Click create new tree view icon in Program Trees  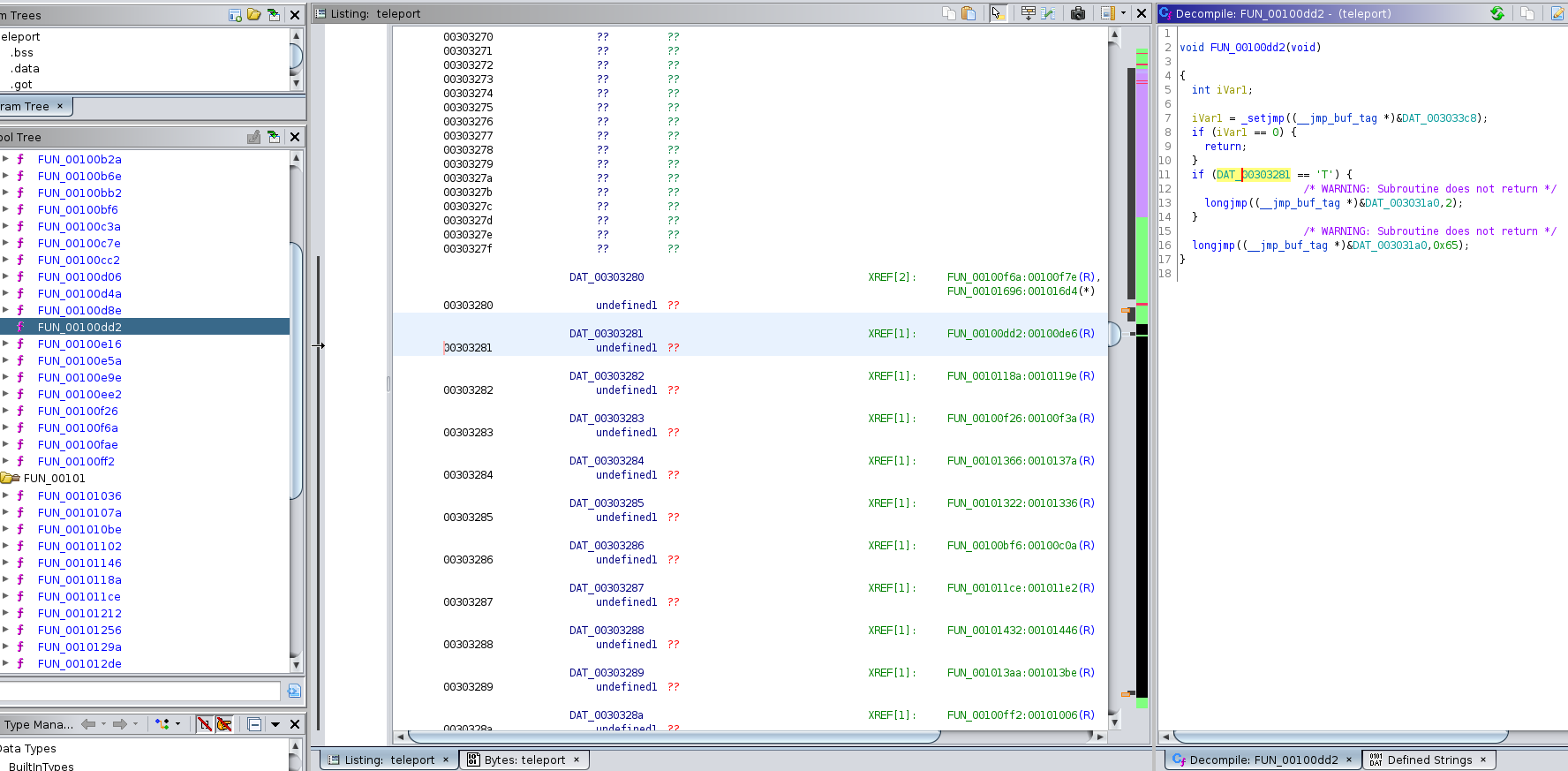pos(235,14)
